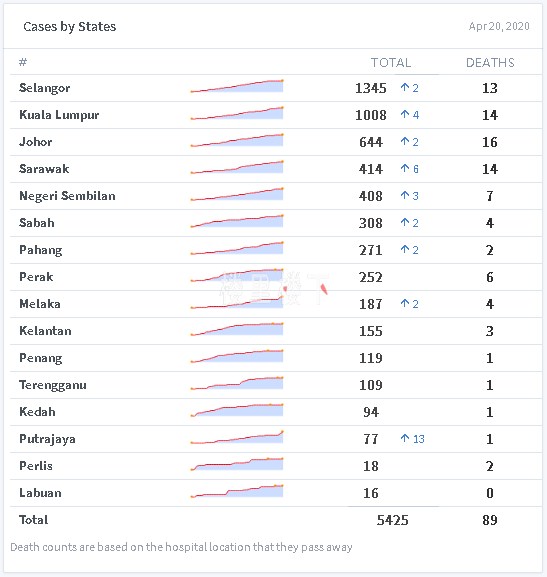
Task: Click the Cases by States heading
Action: [x=70, y=26]
